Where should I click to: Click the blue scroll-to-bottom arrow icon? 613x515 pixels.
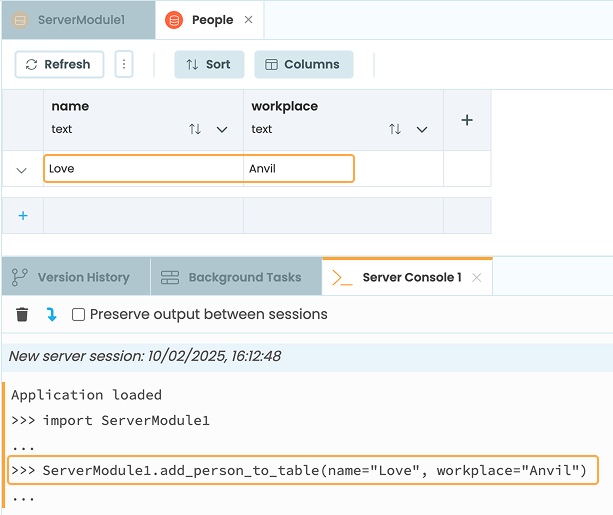(51, 314)
